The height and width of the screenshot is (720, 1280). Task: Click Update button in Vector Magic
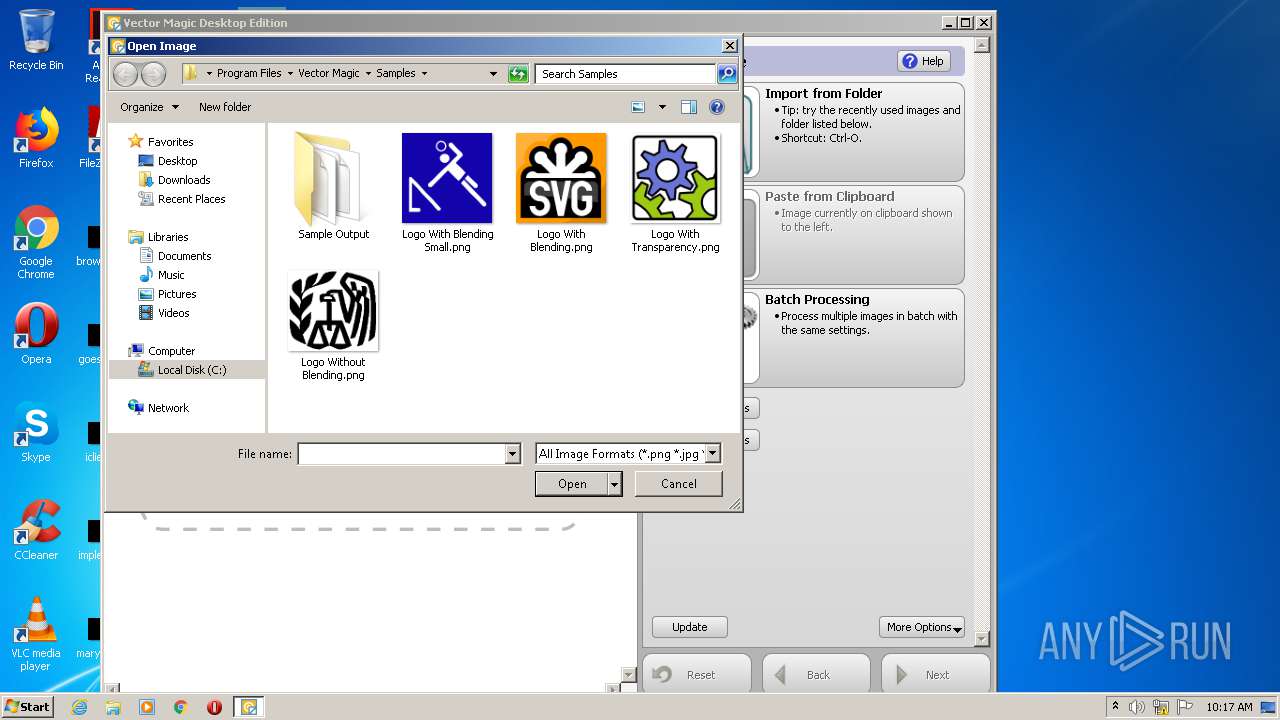coord(689,627)
